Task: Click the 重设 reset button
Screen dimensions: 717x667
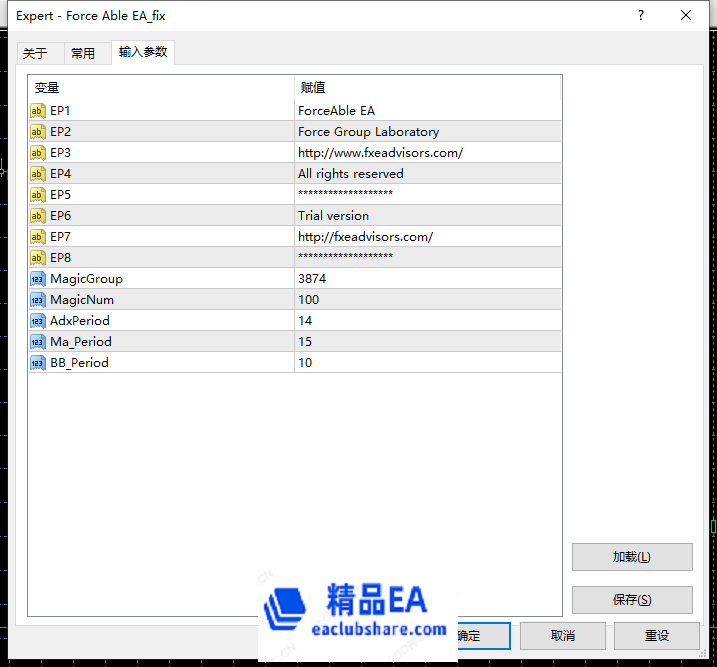Action: pyautogui.click(x=657, y=635)
